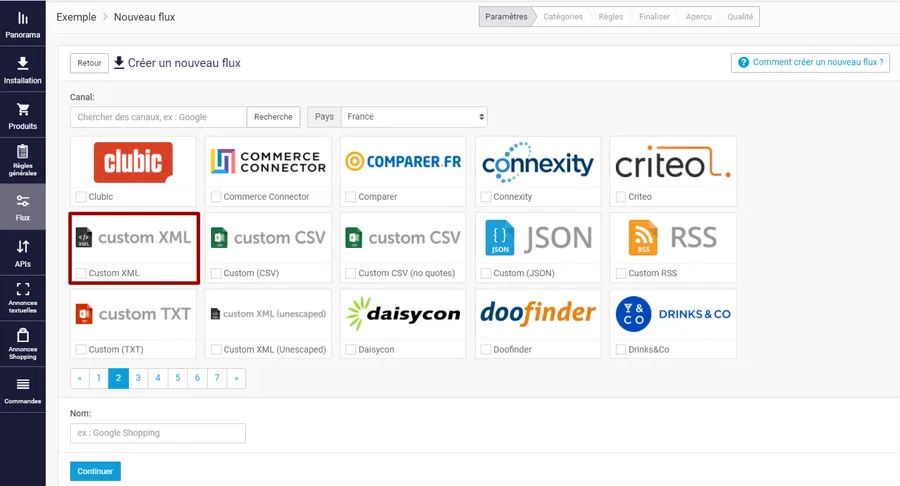Go to pagination page 7
This screenshot has width=900, height=486.
tap(217, 378)
